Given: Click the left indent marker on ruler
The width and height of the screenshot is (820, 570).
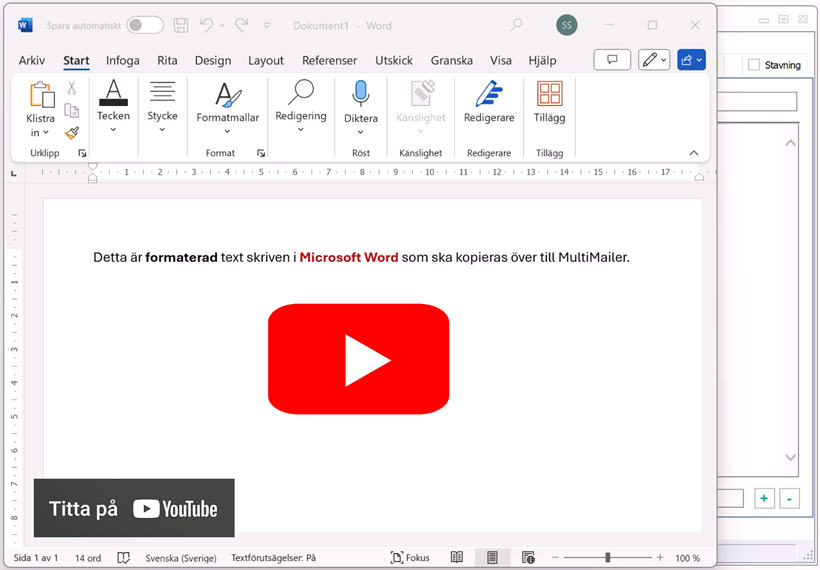Looking at the screenshot, I should (93, 178).
